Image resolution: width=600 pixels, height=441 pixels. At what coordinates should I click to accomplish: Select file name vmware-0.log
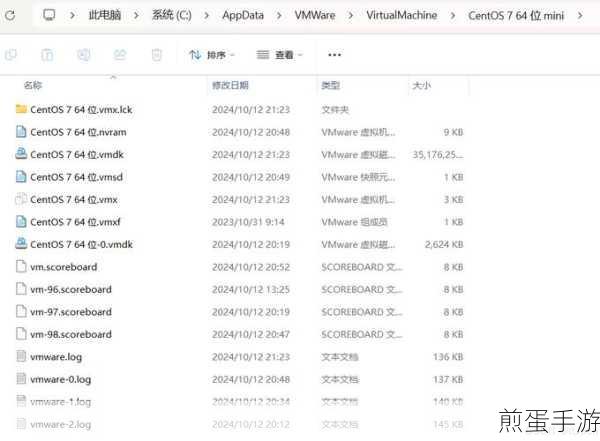pos(60,379)
